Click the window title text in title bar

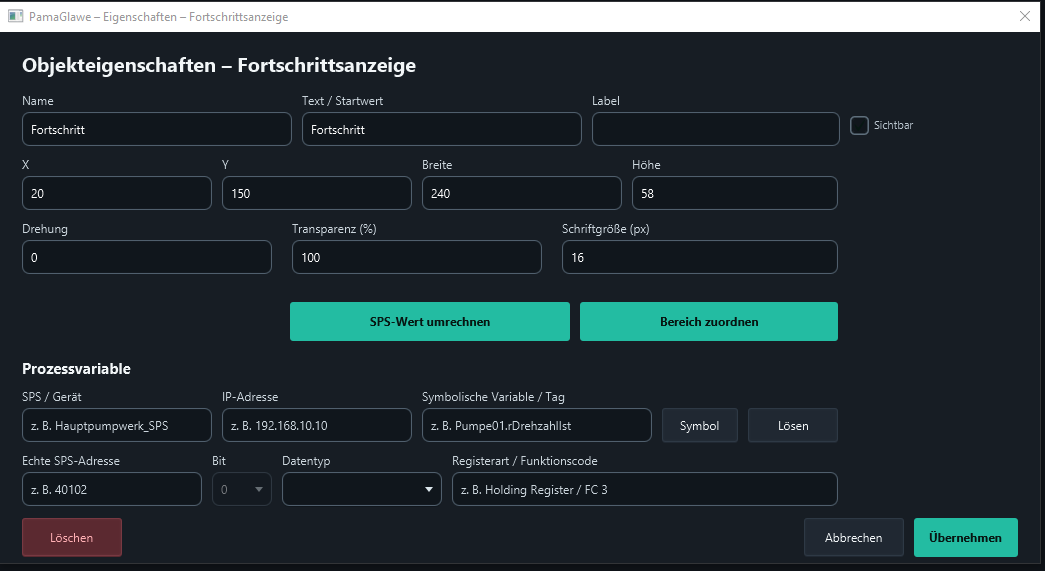(159, 17)
